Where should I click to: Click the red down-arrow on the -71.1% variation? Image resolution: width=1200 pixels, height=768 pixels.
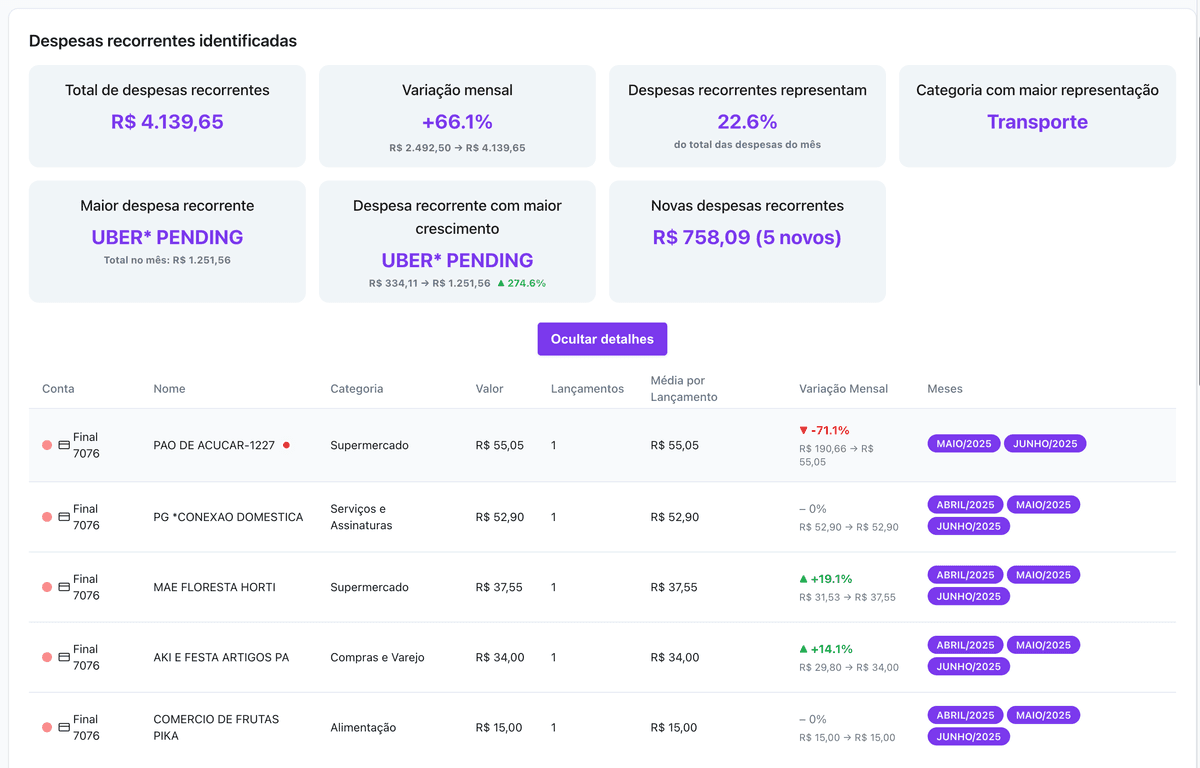tap(804, 431)
